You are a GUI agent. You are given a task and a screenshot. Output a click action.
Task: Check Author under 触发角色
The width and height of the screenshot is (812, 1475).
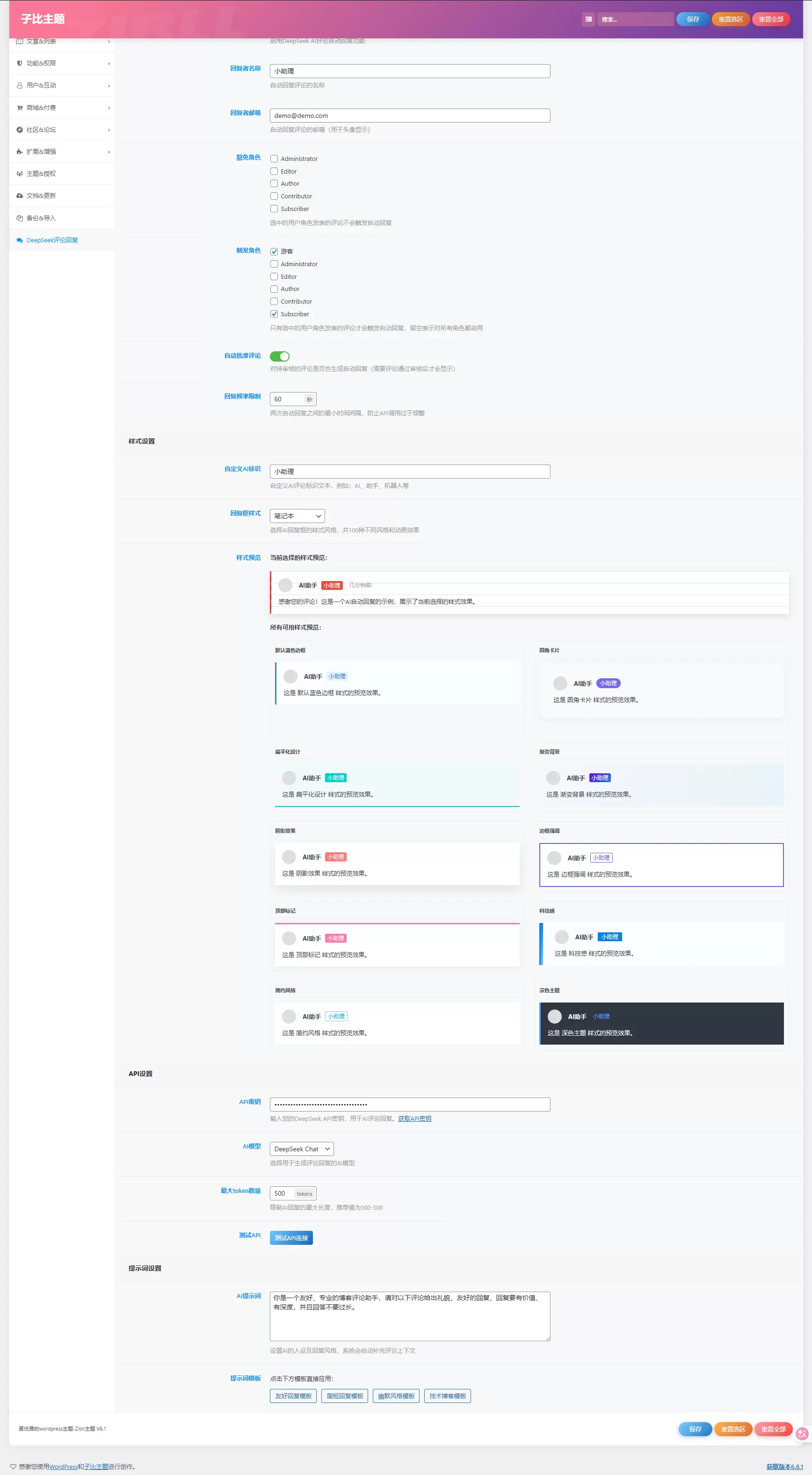[x=274, y=289]
